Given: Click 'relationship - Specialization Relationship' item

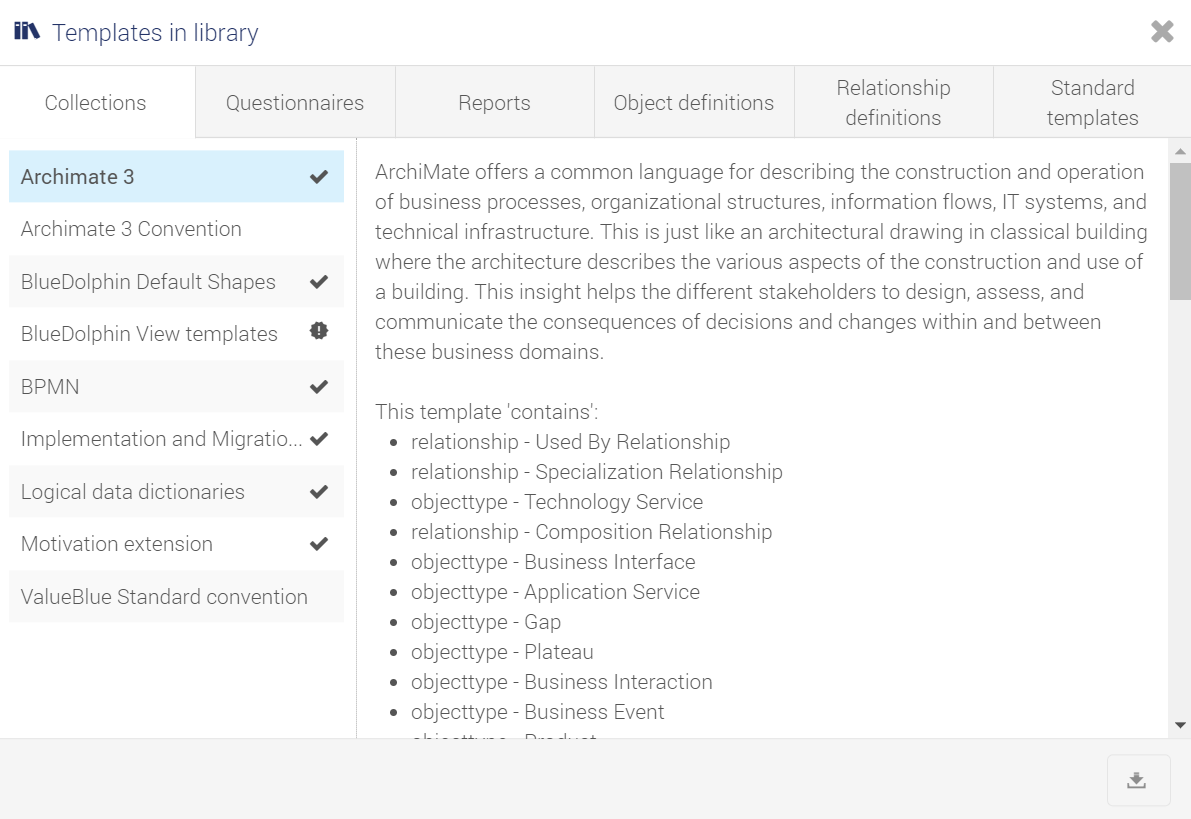Looking at the screenshot, I should (x=597, y=472).
